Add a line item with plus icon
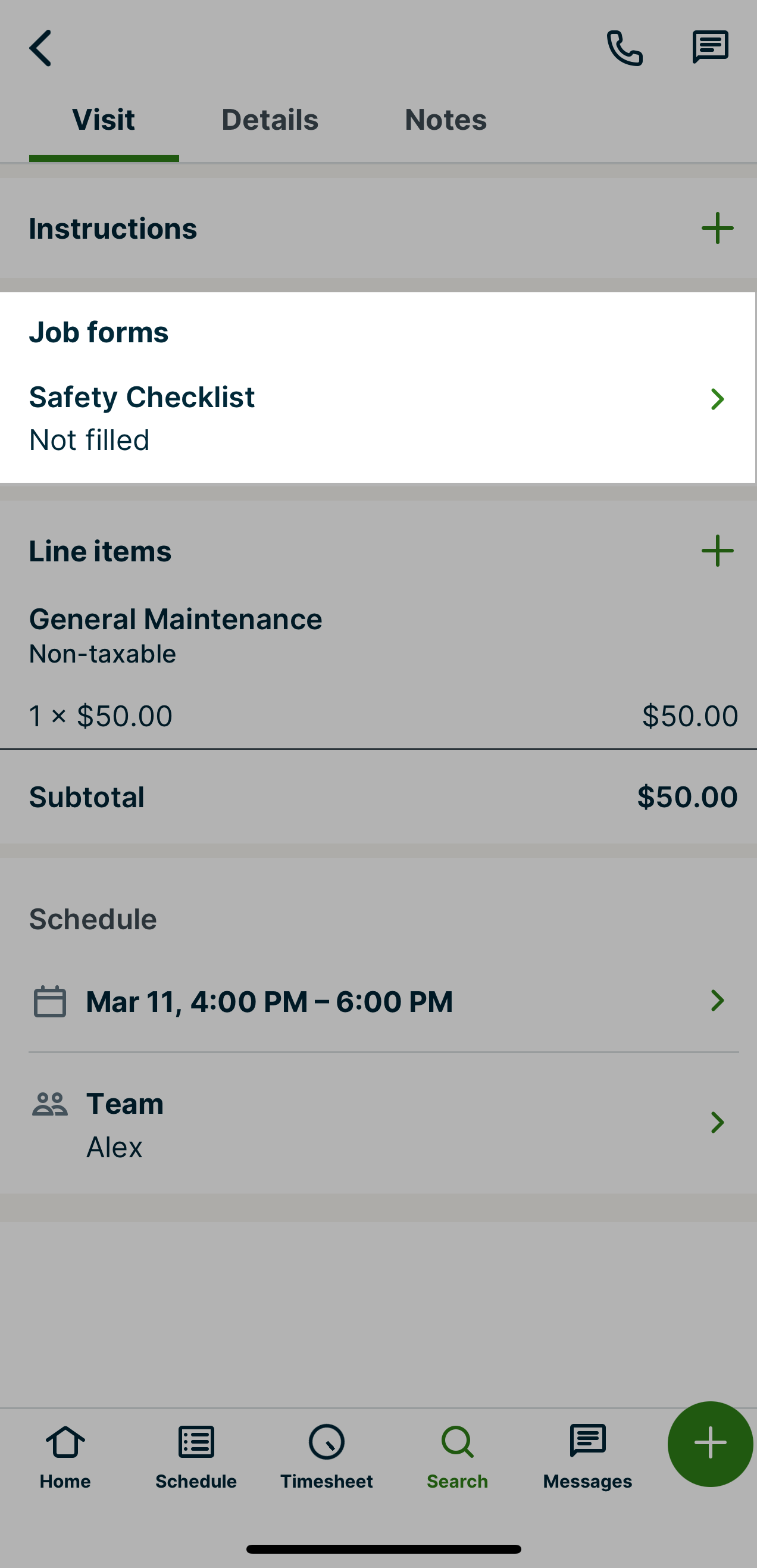The image size is (757, 1568). pos(717,551)
